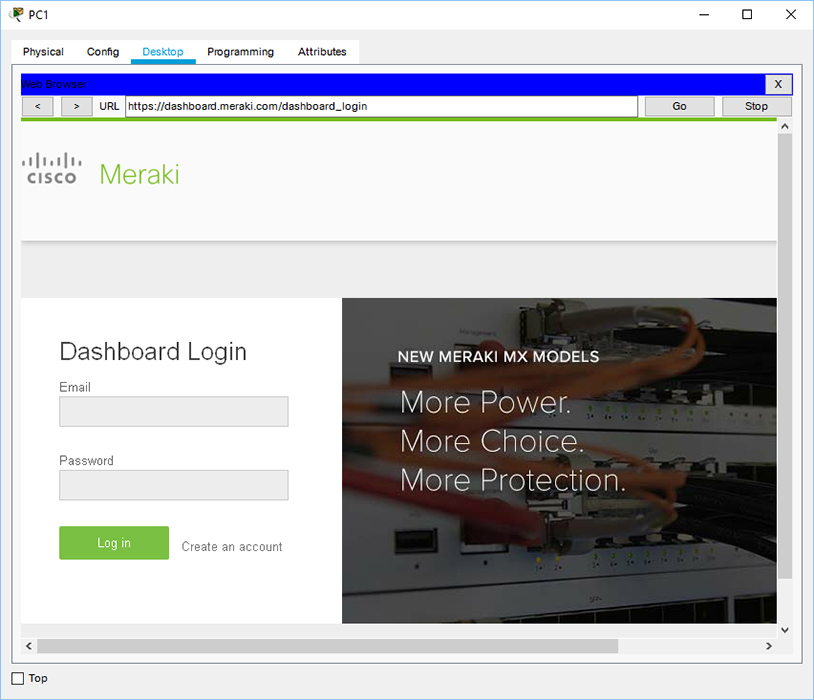Go back with the browser back arrow

(37, 106)
